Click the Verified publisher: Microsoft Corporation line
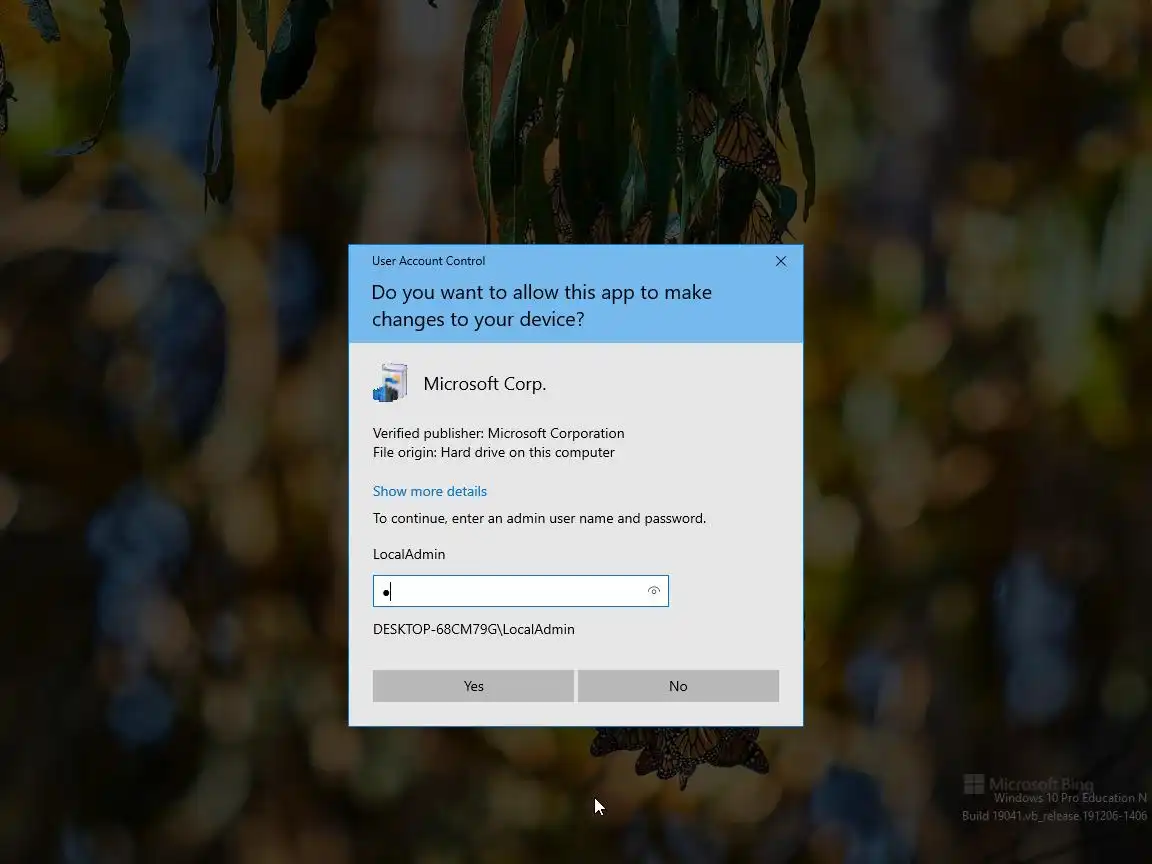 point(499,433)
